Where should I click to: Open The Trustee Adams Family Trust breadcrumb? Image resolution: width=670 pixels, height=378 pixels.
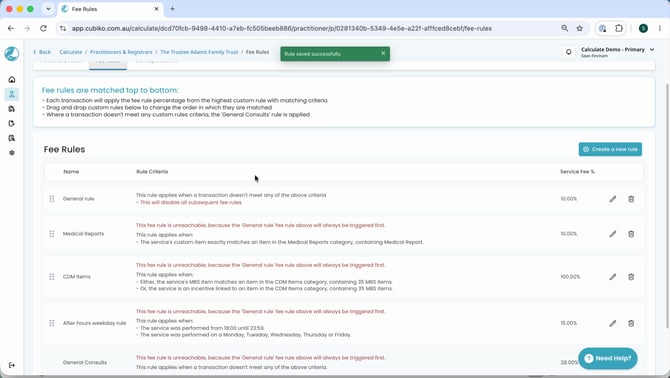pos(199,52)
